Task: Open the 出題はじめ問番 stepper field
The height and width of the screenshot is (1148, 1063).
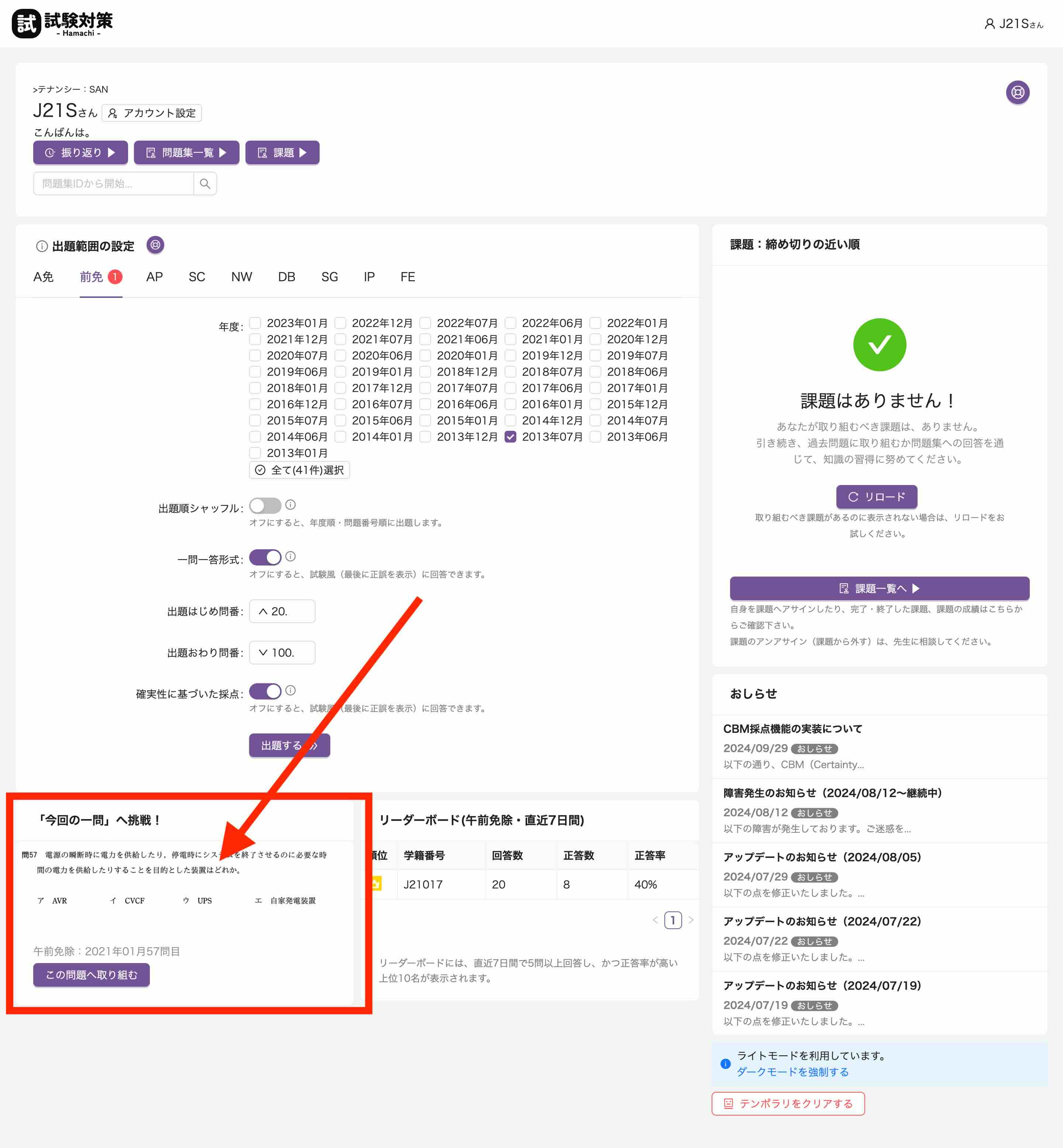Action: click(x=282, y=611)
